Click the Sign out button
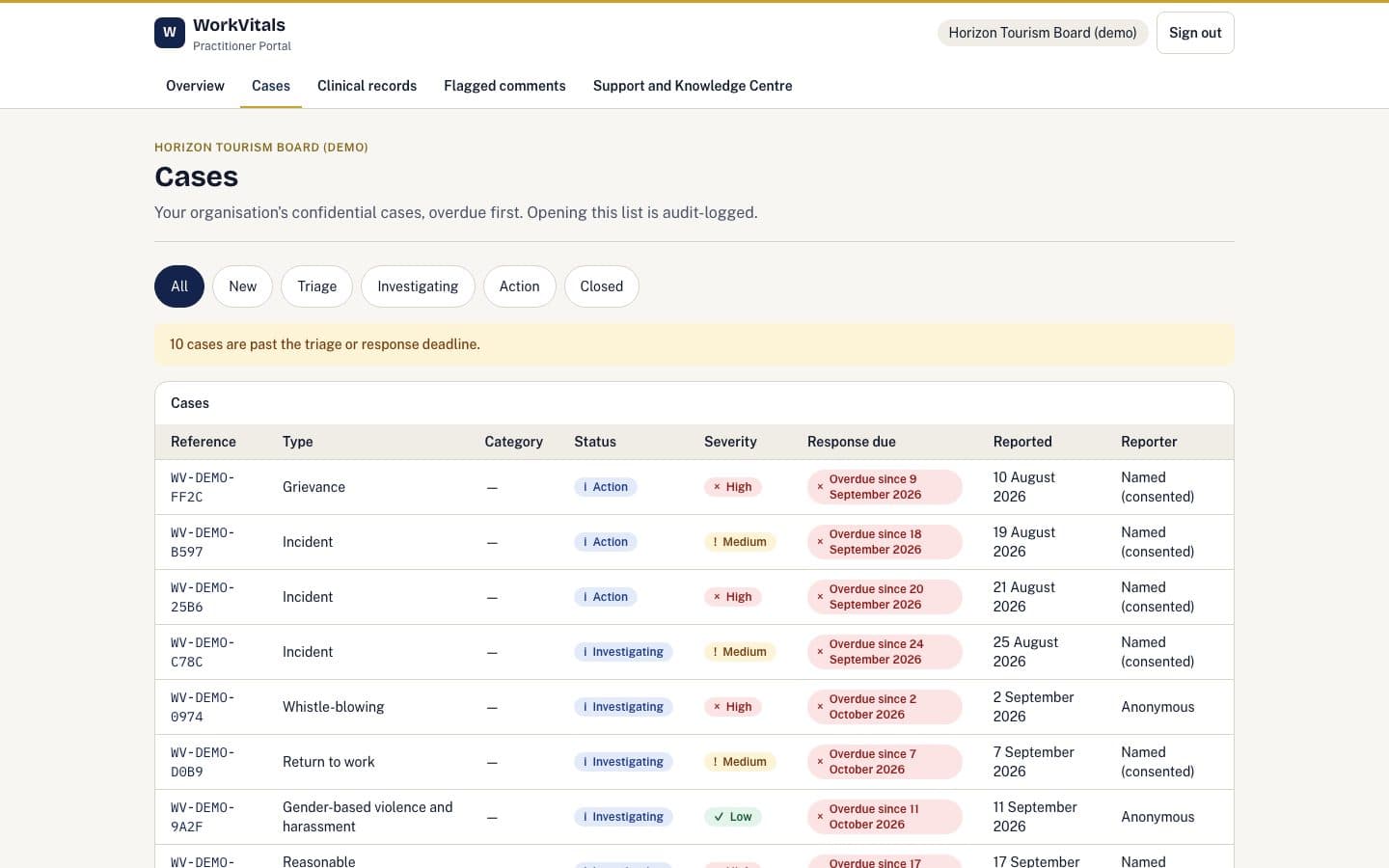Image resolution: width=1389 pixels, height=868 pixels. coord(1195,33)
